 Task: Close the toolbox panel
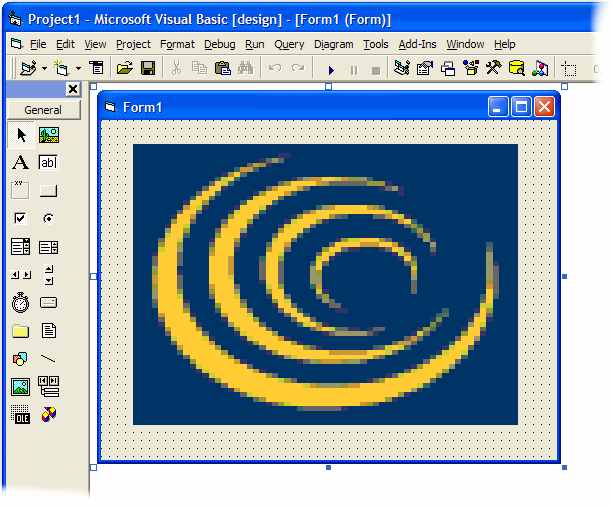[73, 89]
